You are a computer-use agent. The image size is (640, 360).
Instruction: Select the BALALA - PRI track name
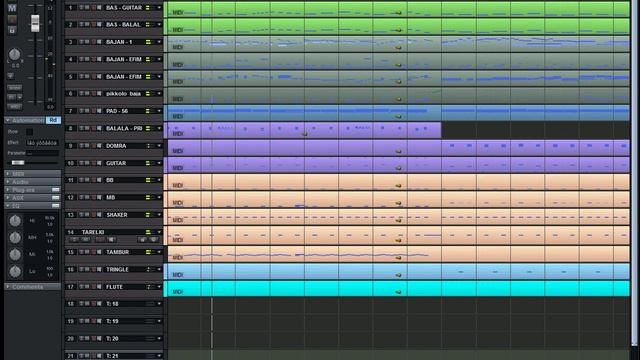click(124, 128)
